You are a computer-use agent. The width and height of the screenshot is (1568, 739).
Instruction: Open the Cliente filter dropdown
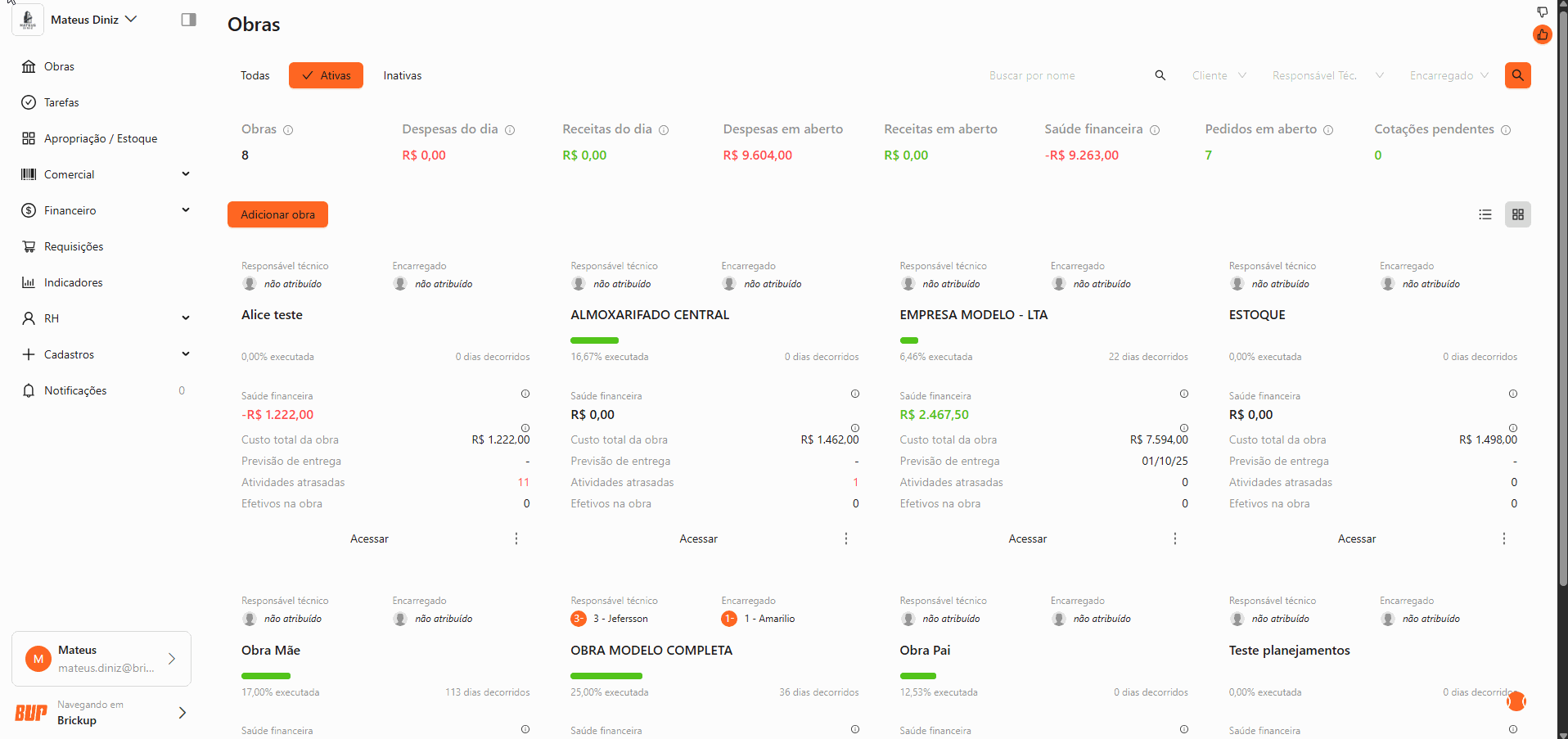click(1219, 75)
